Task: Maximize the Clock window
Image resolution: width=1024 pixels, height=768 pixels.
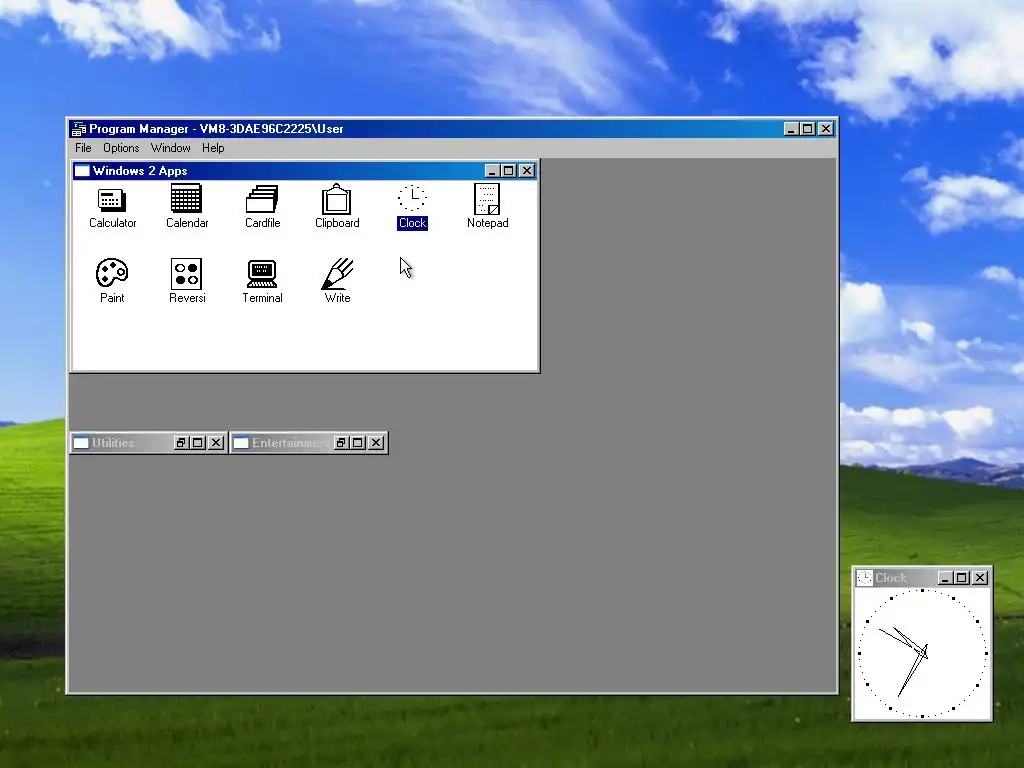Action: click(x=962, y=578)
